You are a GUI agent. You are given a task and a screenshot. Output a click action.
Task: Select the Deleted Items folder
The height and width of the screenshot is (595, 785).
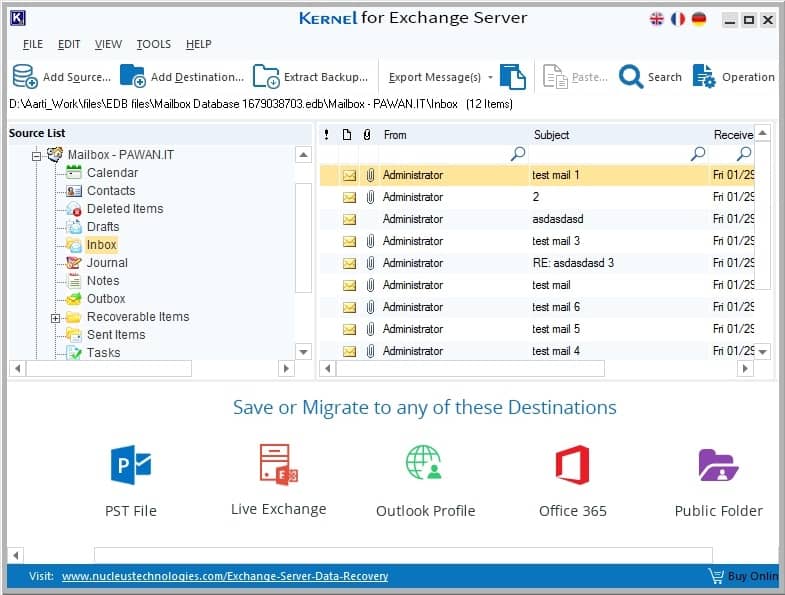pos(125,209)
